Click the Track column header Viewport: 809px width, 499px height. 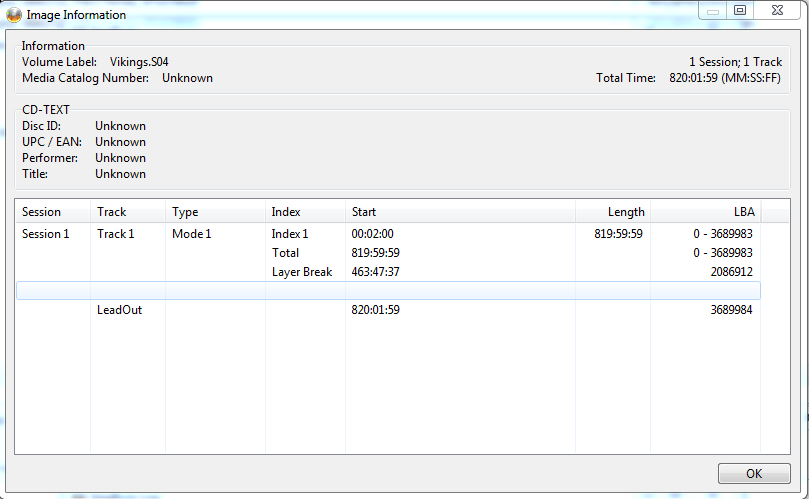pos(128,212)
